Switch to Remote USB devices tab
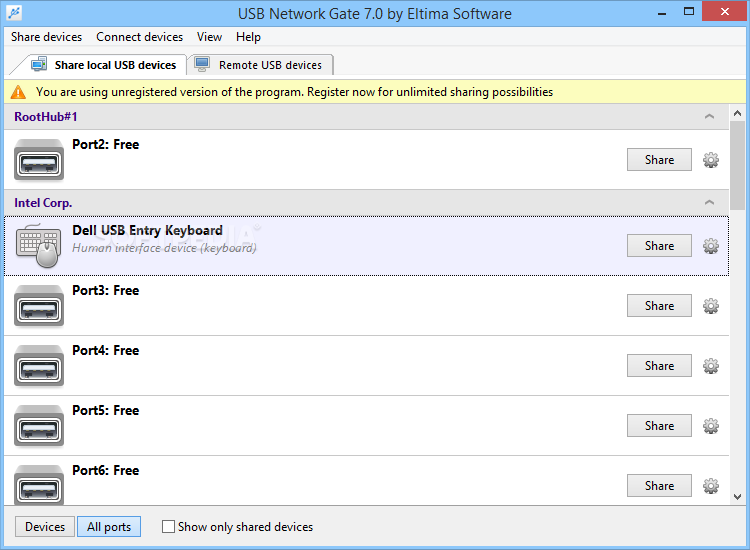This screenshot has width=750, height=550. pyautogui.click(x=261, y=65)
